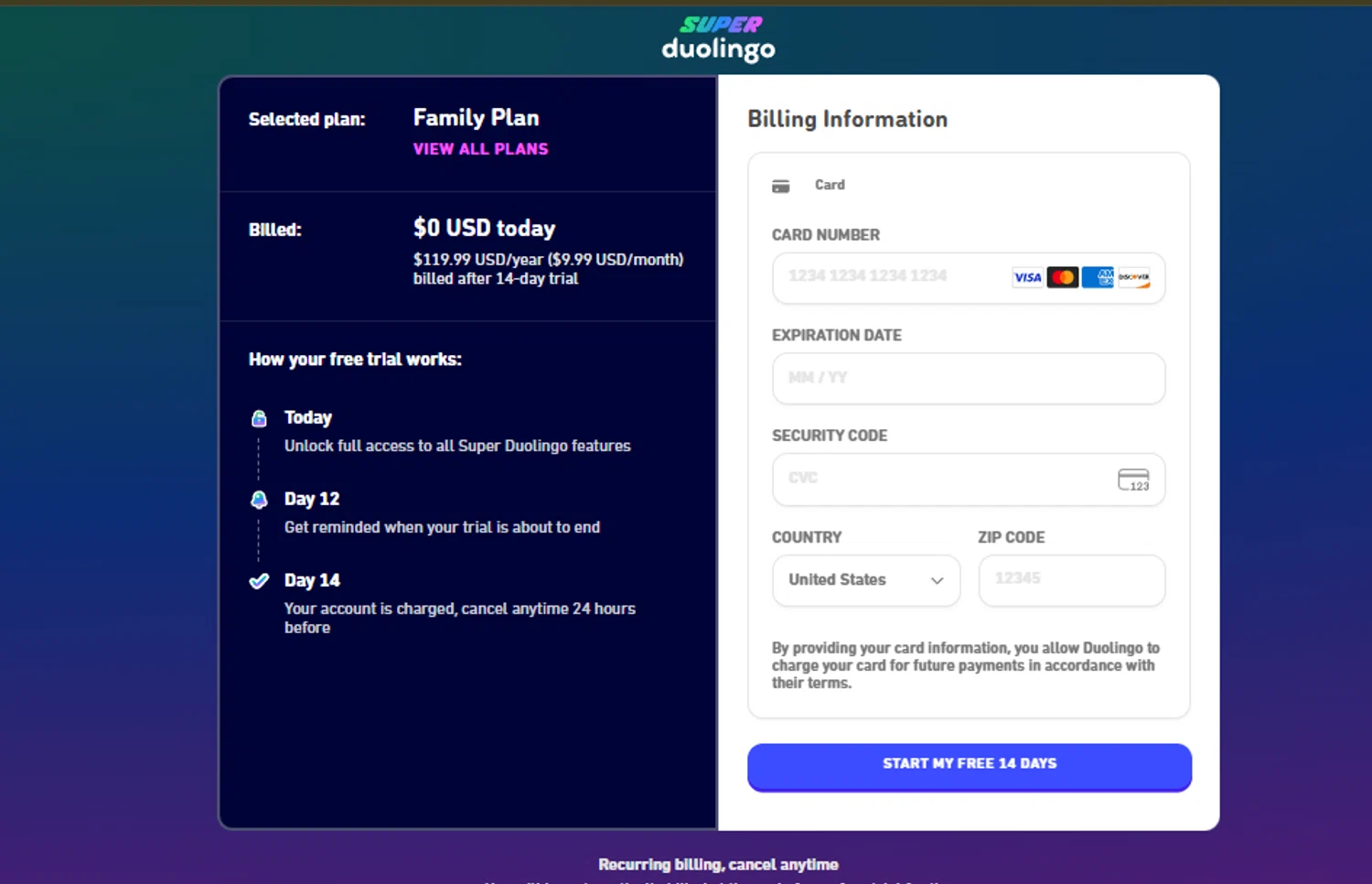
Task: Select the Card payment method label
Action: [830, 185]
